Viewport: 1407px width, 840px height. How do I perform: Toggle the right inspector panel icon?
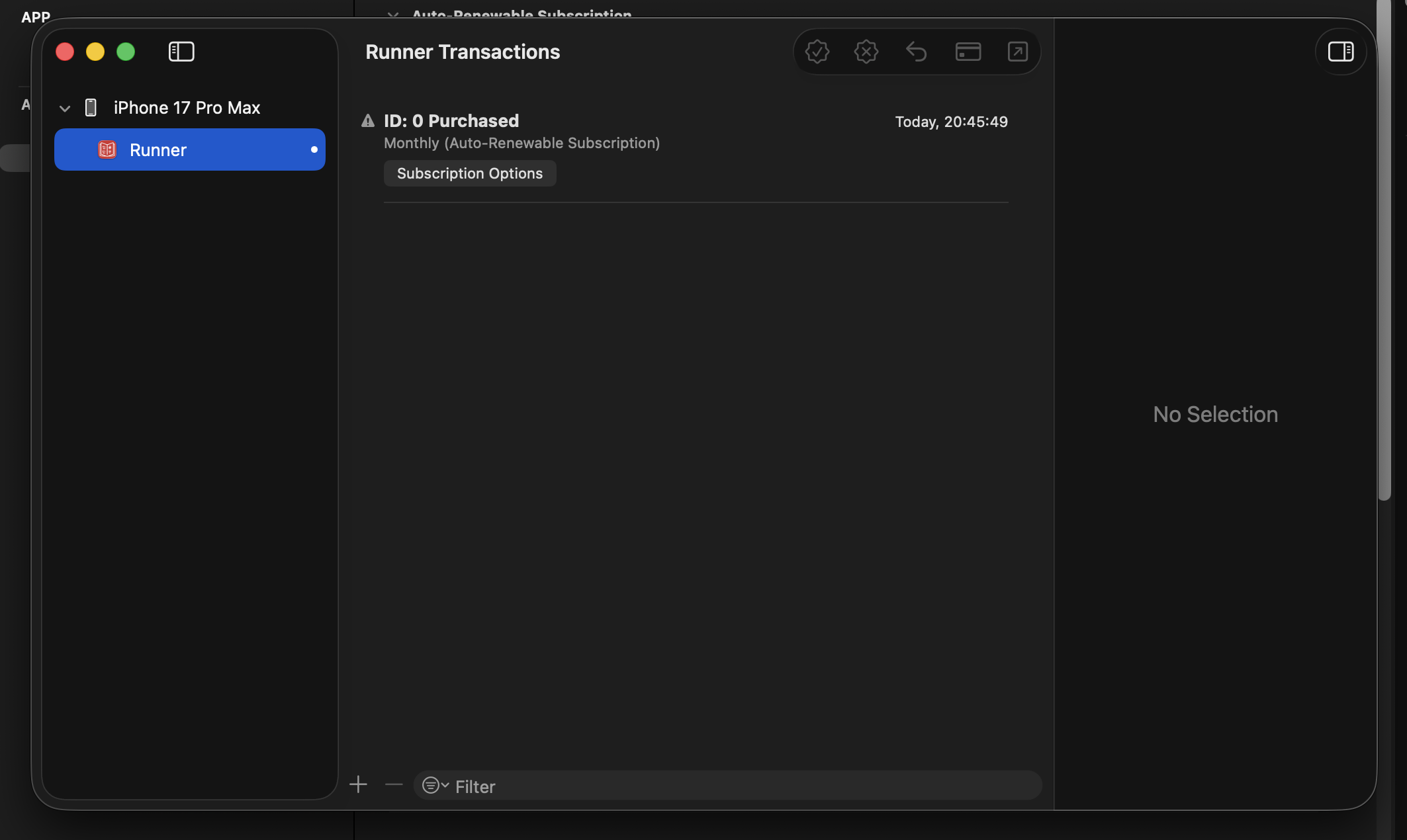[1341, 52]
